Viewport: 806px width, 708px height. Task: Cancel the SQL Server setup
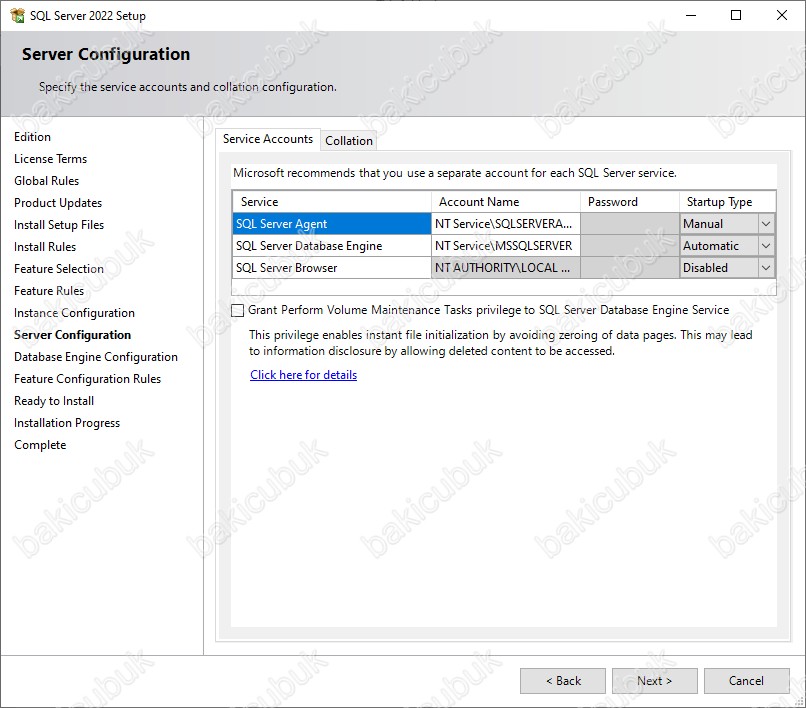[746, 681]
